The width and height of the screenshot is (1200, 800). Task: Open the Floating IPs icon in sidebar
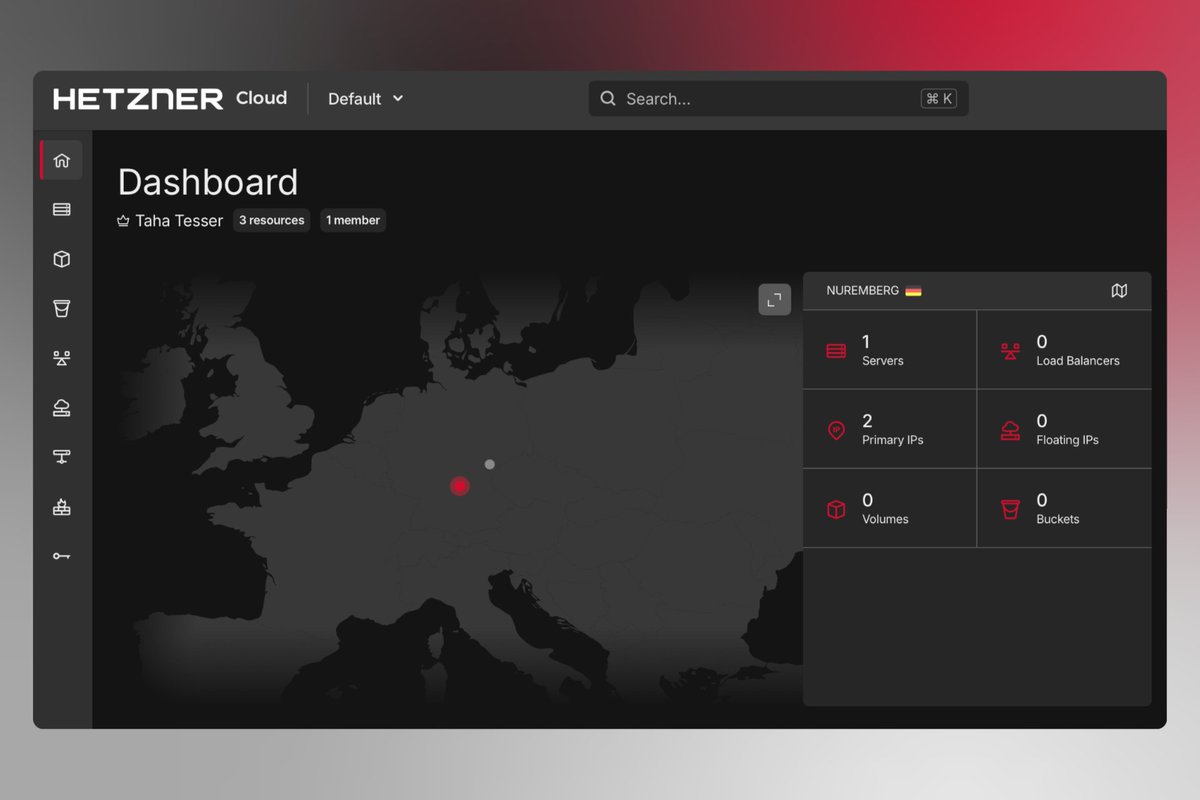coord(62,407)
